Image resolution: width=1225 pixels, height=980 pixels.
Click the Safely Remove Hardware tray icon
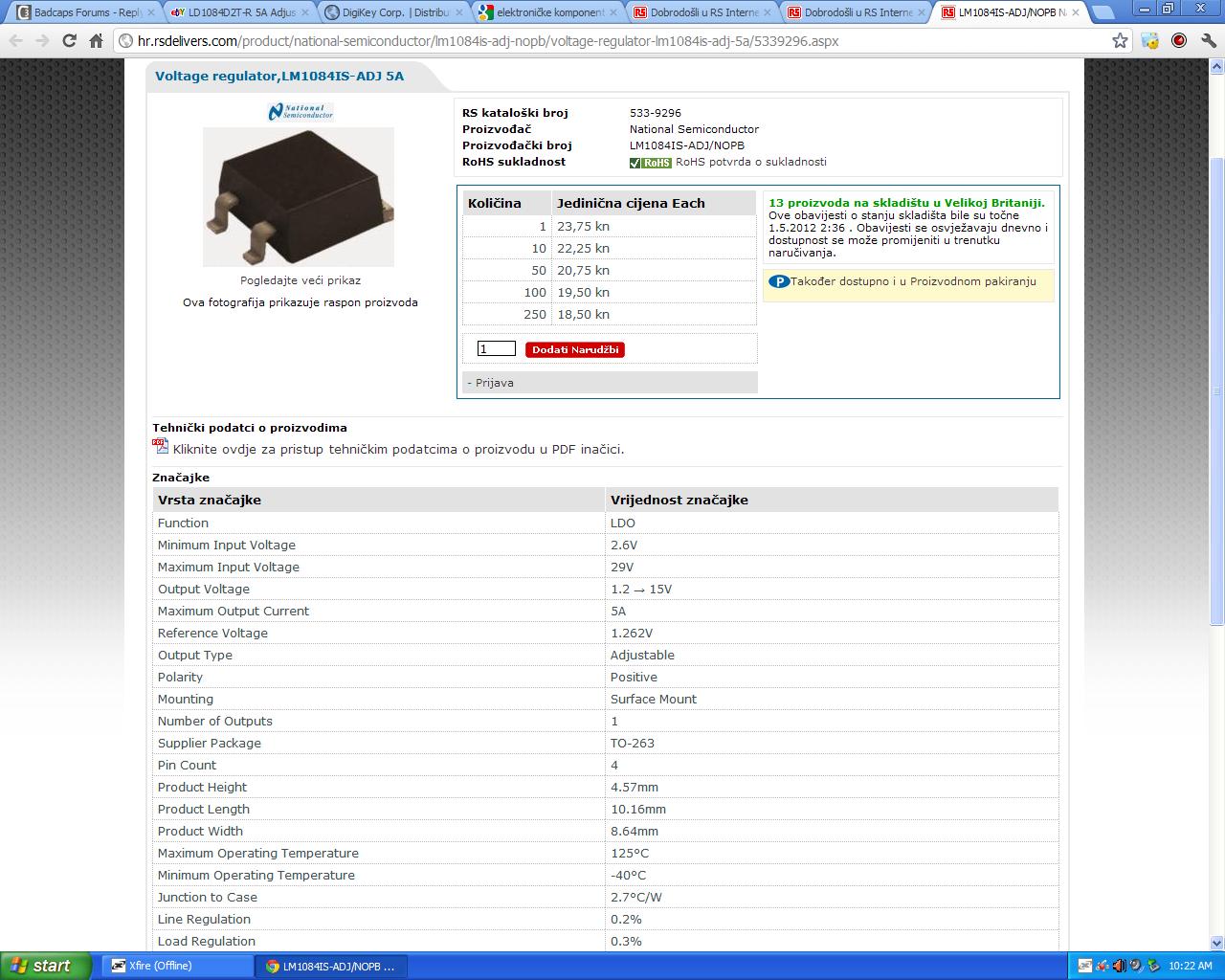pos(1153,966)
